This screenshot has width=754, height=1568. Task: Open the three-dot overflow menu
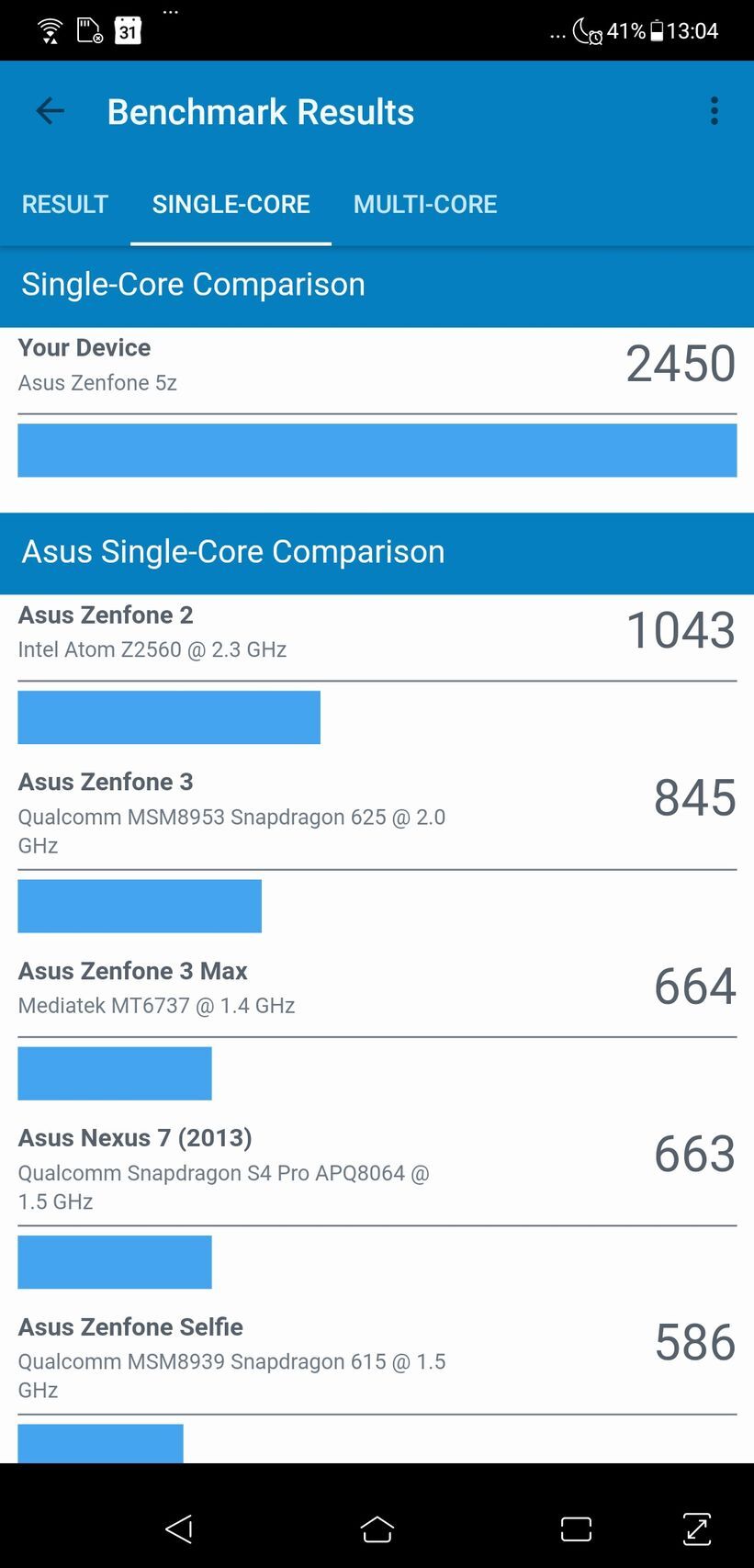pyautogui.click(x=714, y=111)
